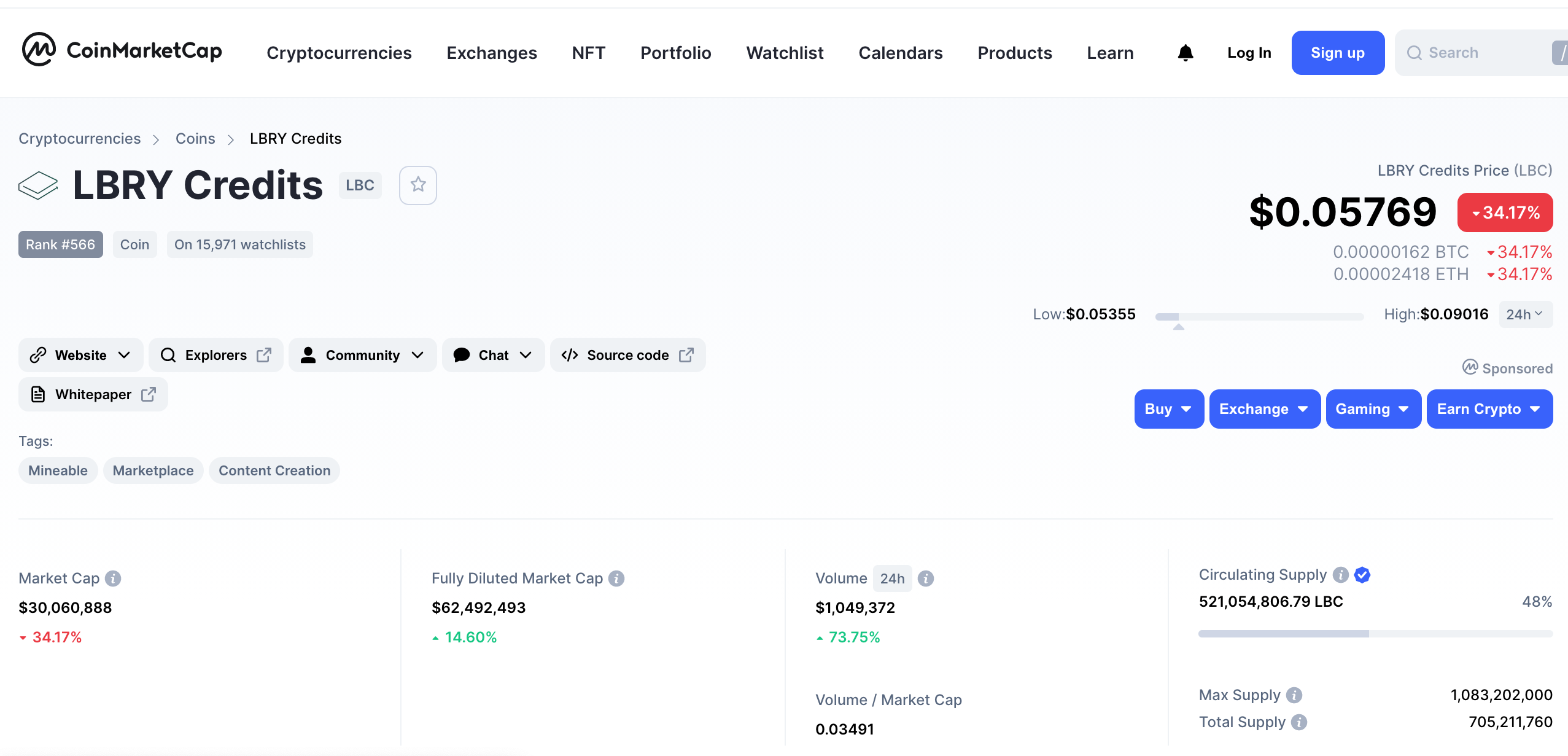
Task: Open the Explorers external link
Action: pyautogui.click(x=215, y=355)
